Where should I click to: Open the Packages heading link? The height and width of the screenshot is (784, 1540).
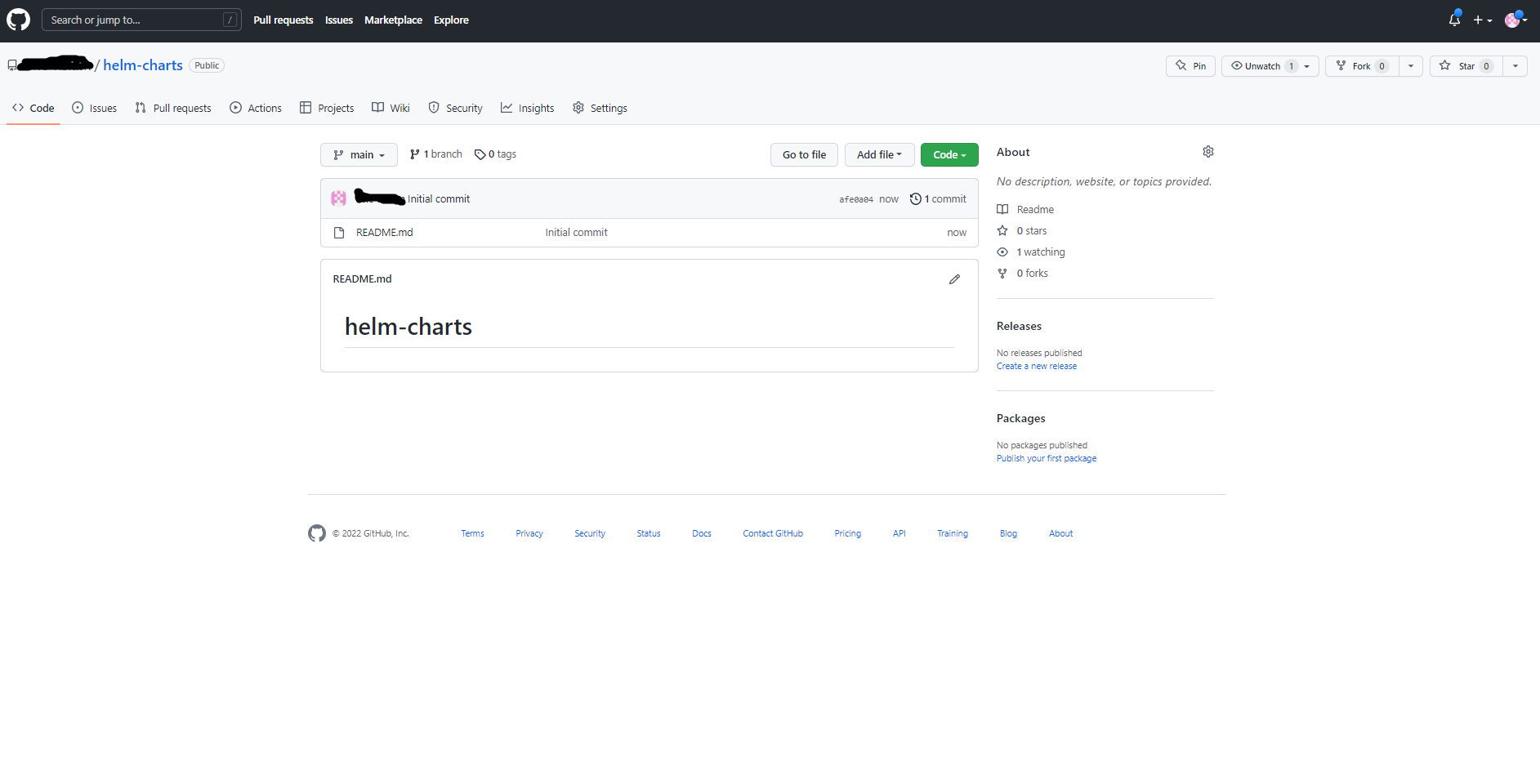(1021, 418)
